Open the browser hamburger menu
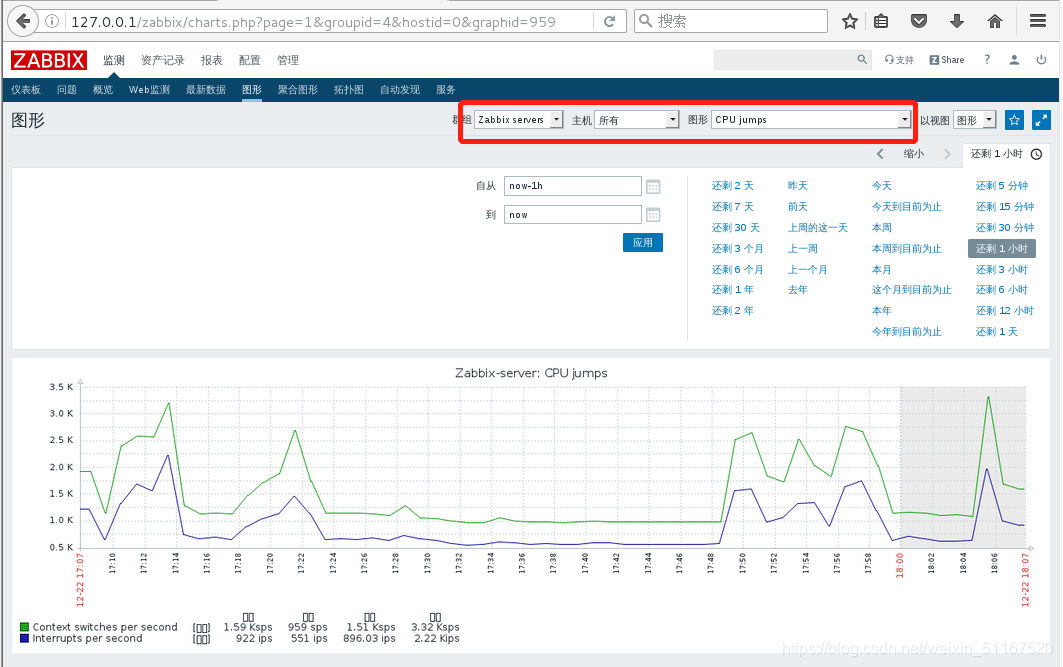1063x667 pixels. point(1037,21)
